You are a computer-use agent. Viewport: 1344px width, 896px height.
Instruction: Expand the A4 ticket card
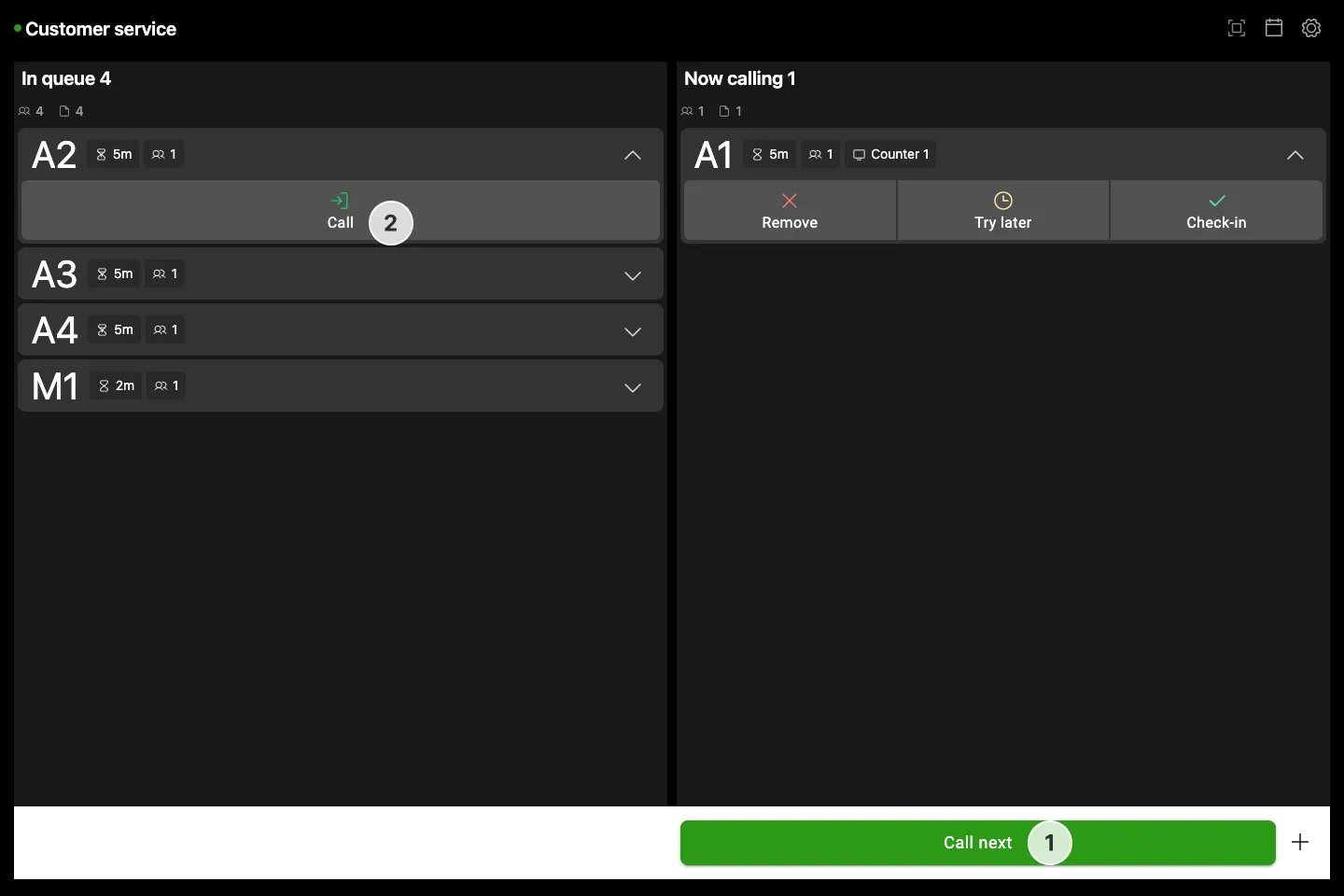tap(633, 331)
